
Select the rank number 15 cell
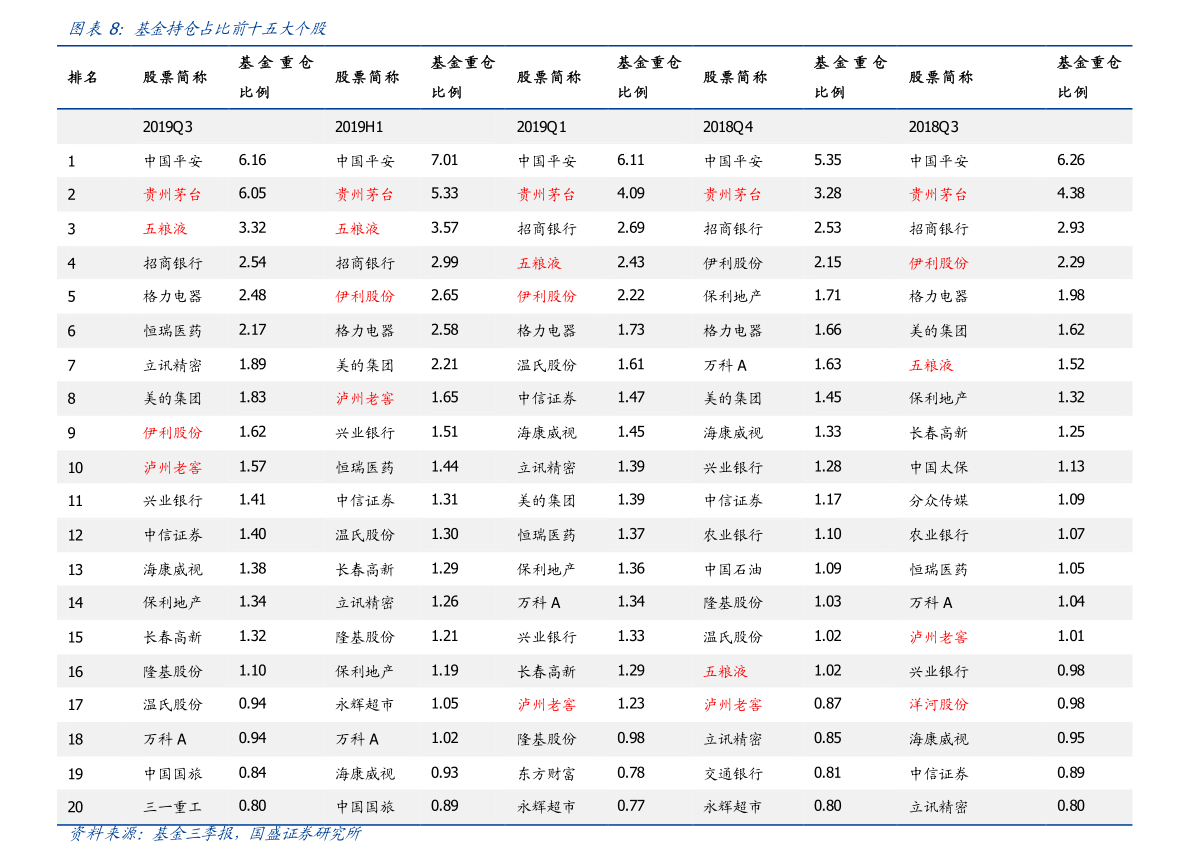[x=75, y=637]
